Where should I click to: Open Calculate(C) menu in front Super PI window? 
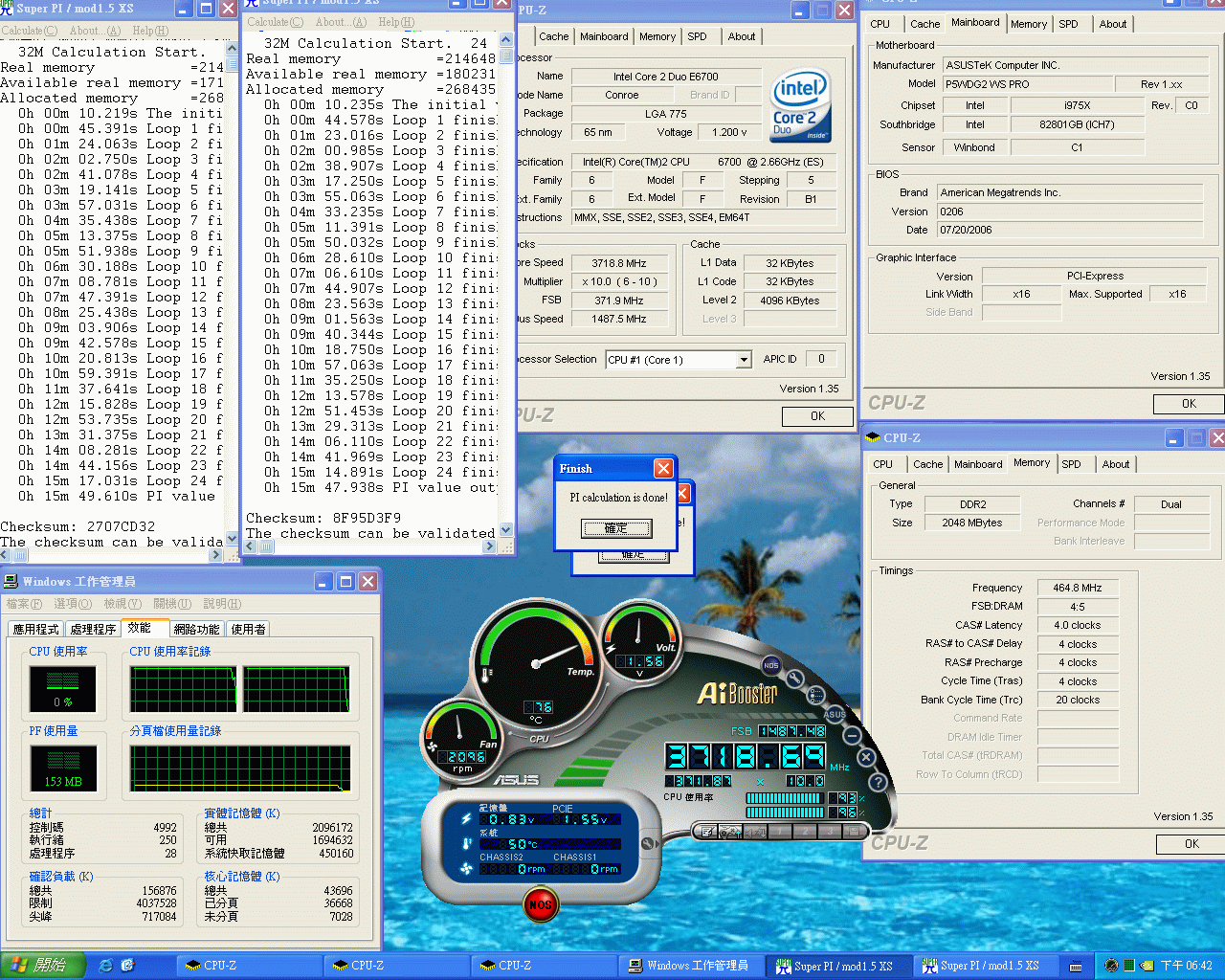click(x=275, y=22)
